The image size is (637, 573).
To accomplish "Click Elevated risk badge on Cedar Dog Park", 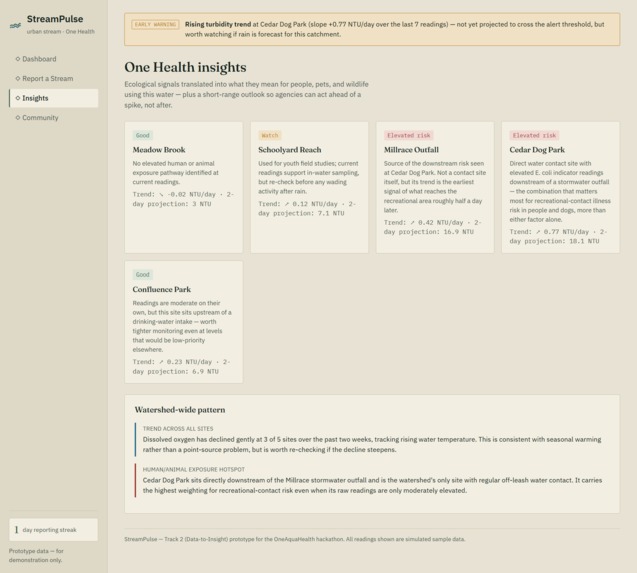I will pyautogui.click(x=534, y=135).
